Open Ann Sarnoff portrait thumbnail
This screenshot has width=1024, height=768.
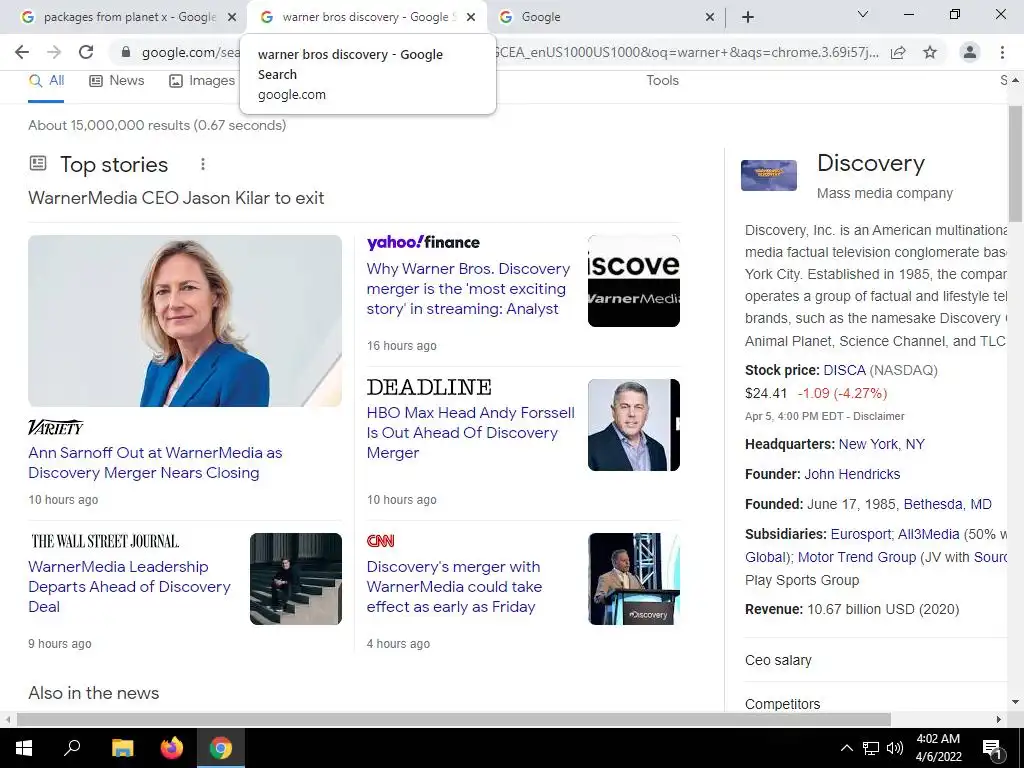click(185, 321)
